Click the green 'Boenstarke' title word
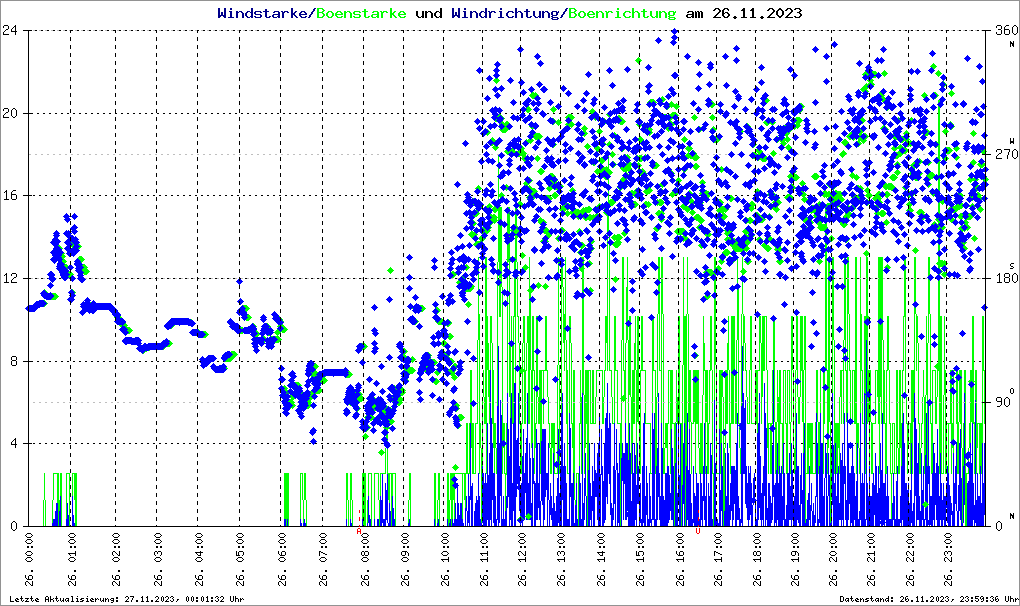This screenshot has height=606, width=1020. (x=359, y=14)
